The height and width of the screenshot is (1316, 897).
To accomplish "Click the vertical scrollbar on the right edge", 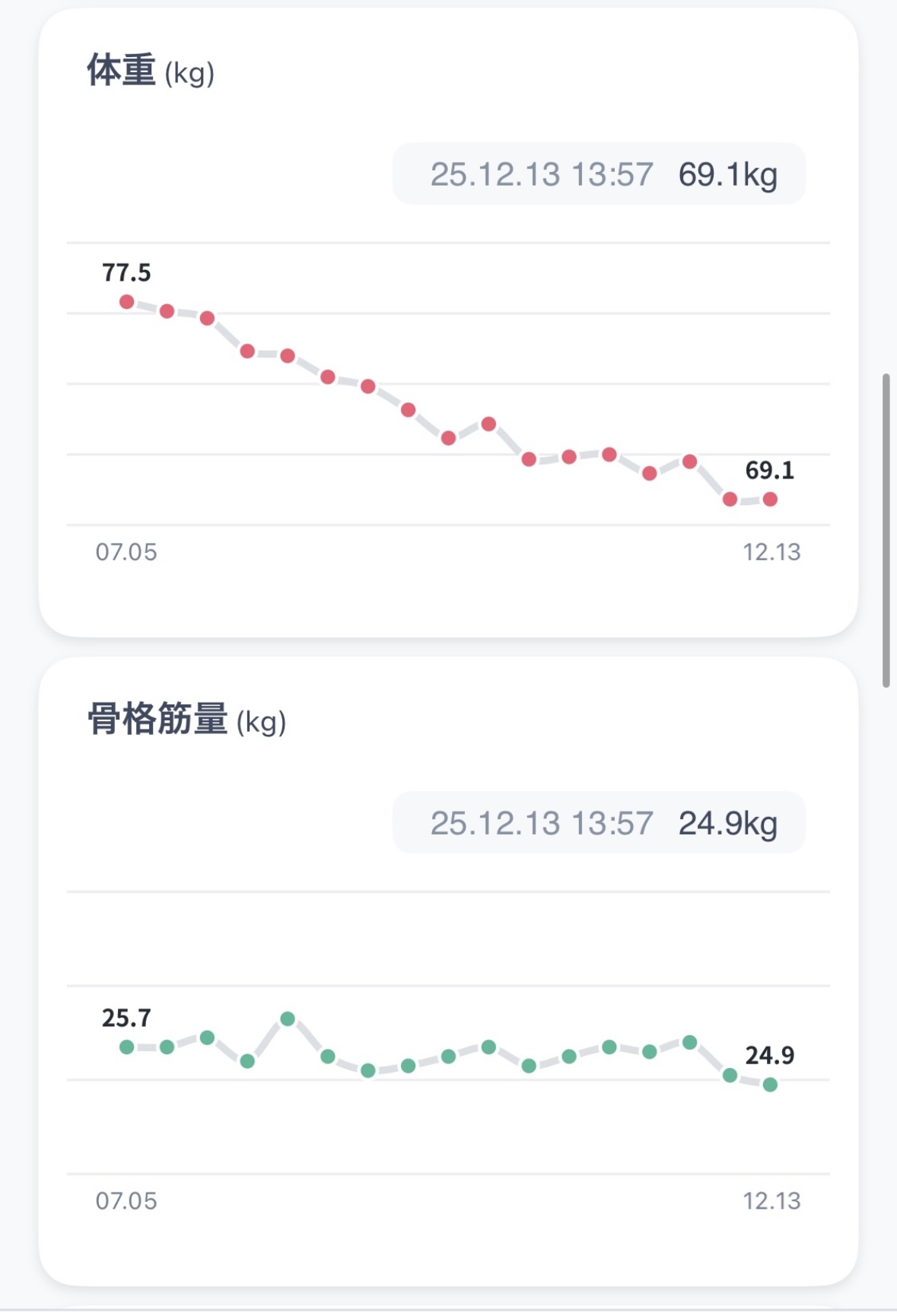I will (x=886, y=530).
